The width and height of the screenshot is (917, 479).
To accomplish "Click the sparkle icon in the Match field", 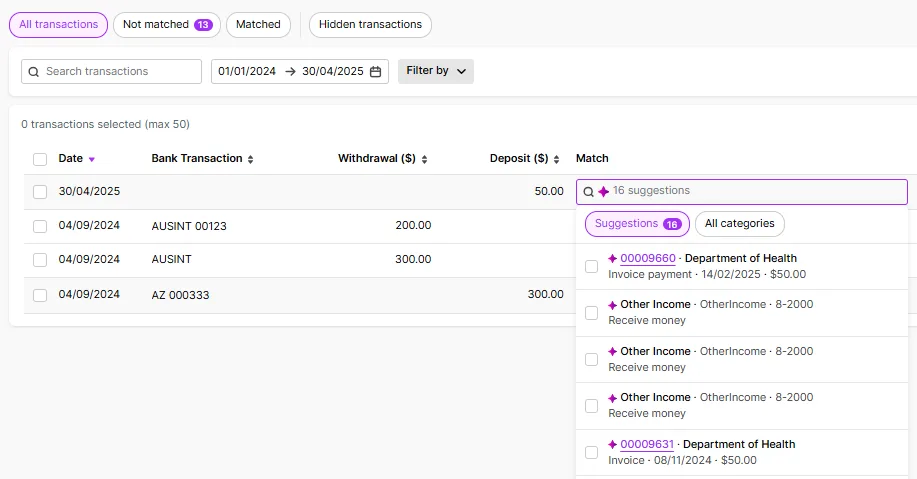I will 604,191.
